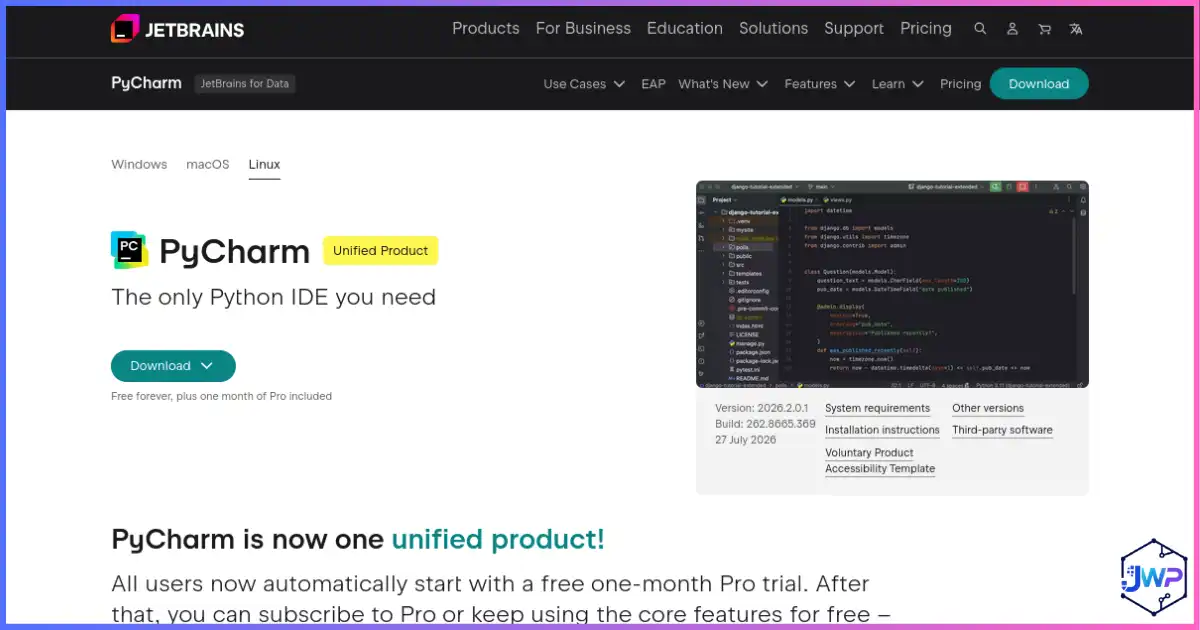Open the PyCharm IDE screenshot thumbnail
The height and width of the screenshot is (630, 1200).
pos(892,284)
